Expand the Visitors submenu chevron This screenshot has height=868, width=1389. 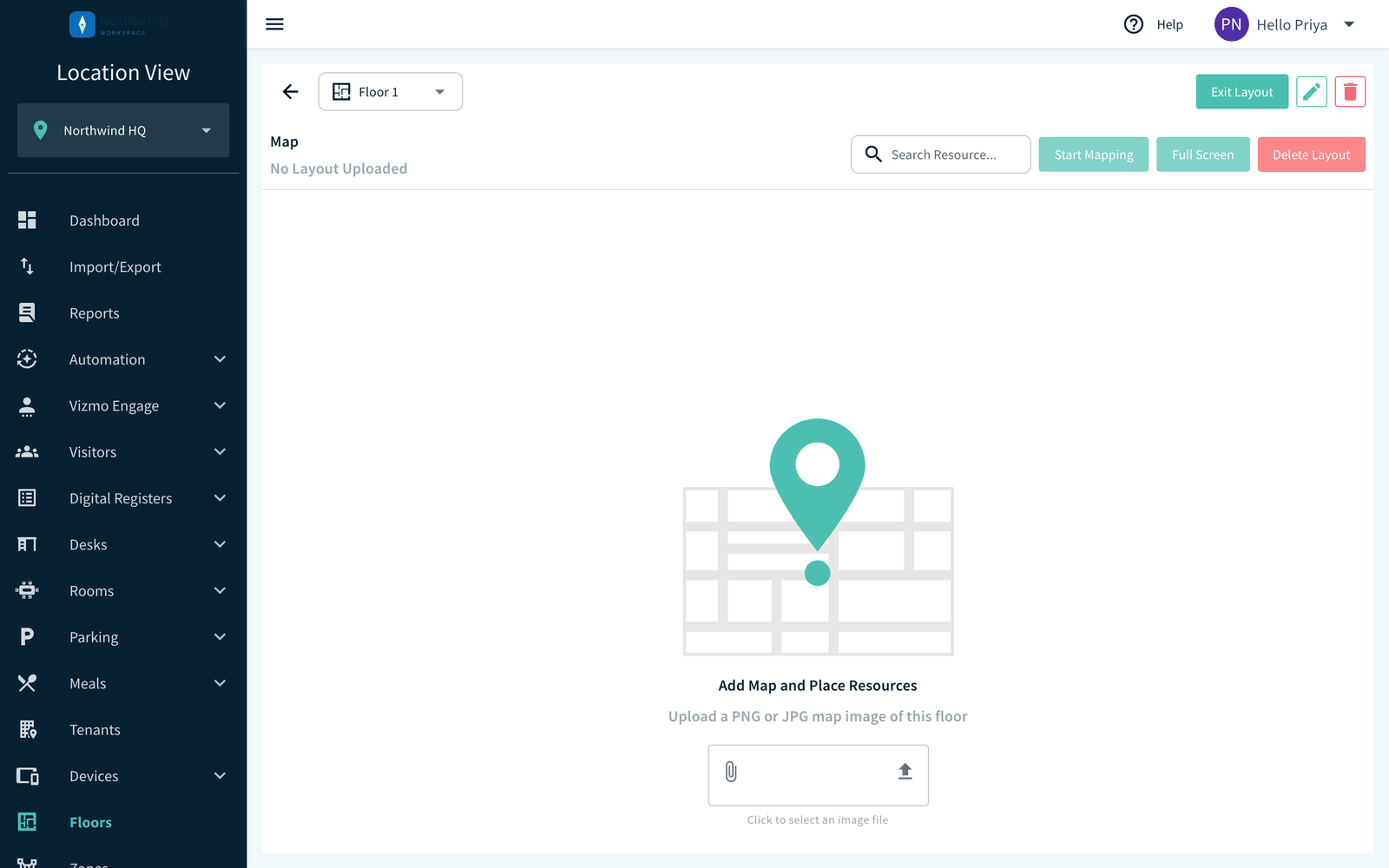click(220, 451)
